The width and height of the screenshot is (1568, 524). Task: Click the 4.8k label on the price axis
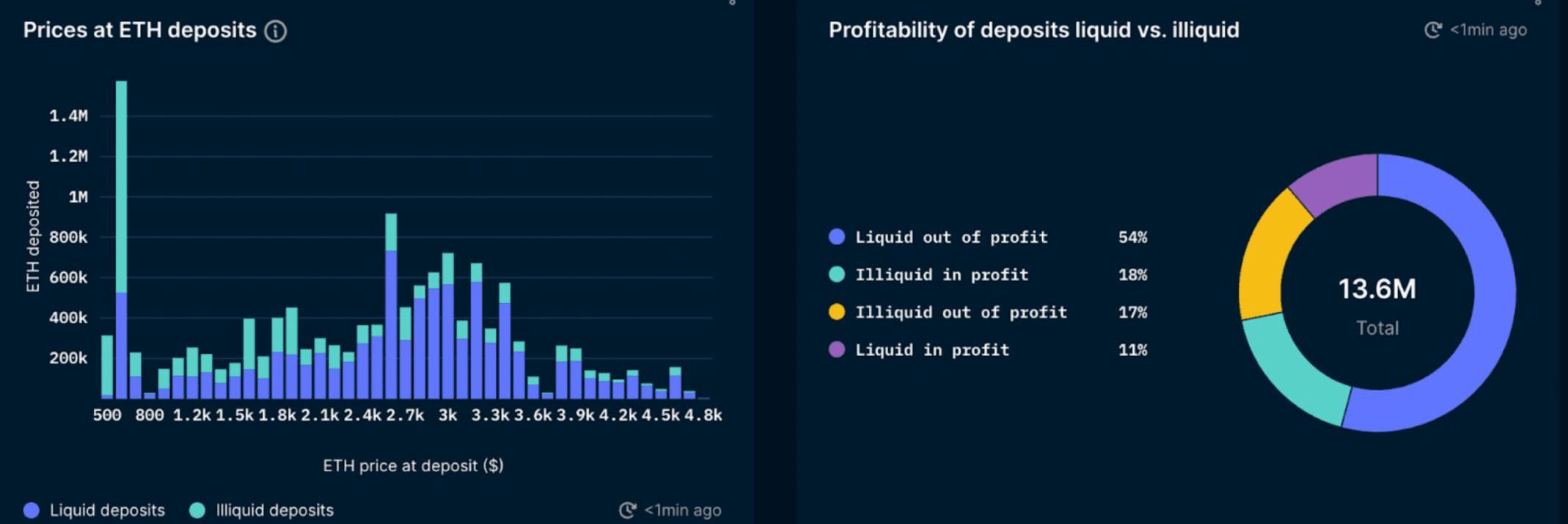(x=703, y=415)
